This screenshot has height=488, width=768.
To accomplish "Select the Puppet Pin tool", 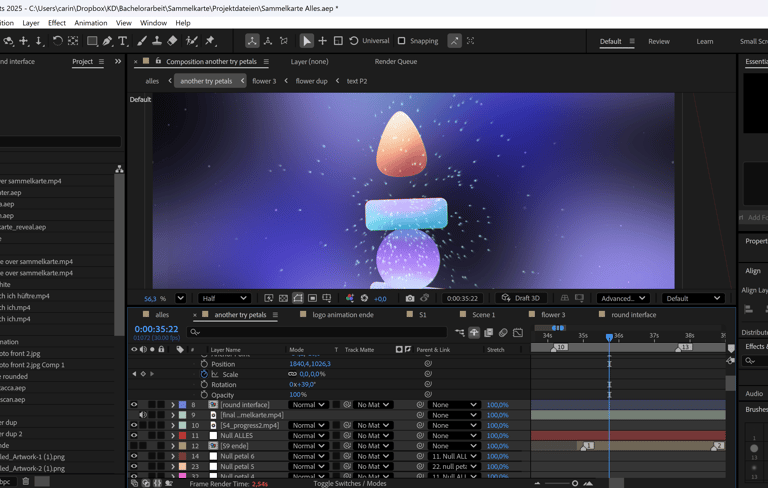I will tap(210, 41).
